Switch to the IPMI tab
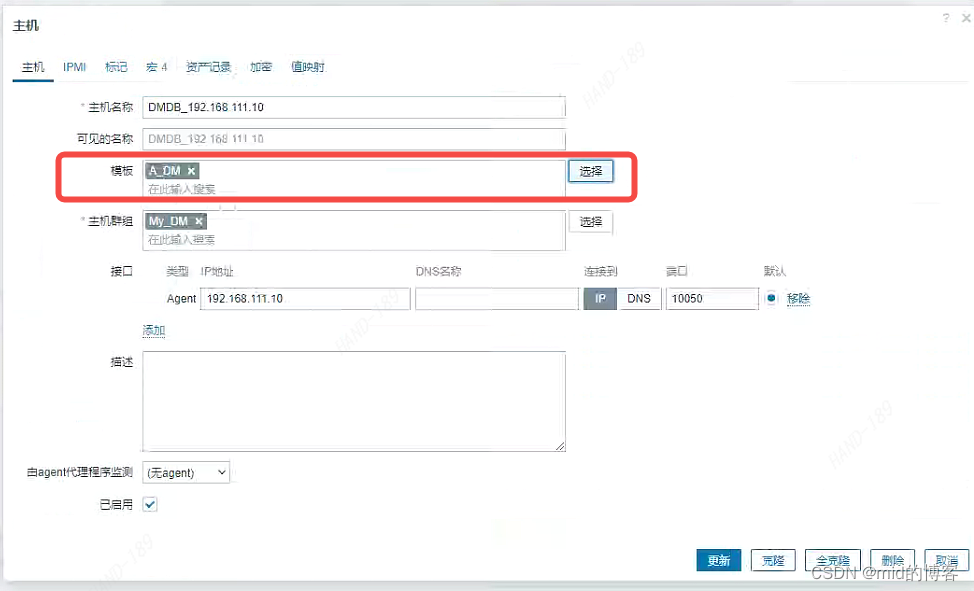This screenshot has height=591, width=974. 75,67
